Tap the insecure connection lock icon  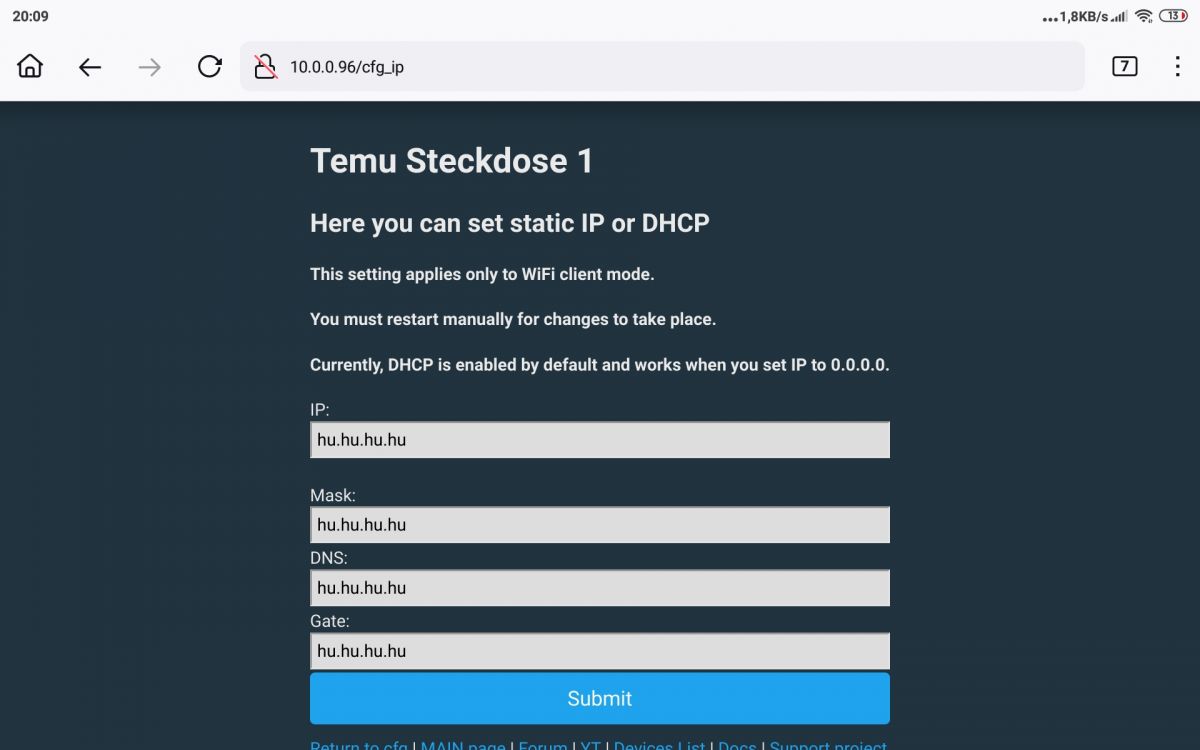click(x=265, y=67)
